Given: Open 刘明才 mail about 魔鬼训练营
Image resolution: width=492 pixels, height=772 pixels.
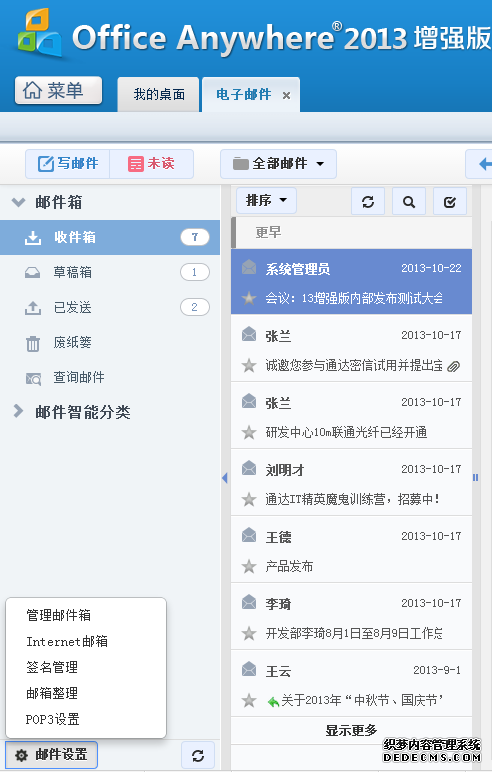Looking at the screenshot, I should click(x=351, y=482).
